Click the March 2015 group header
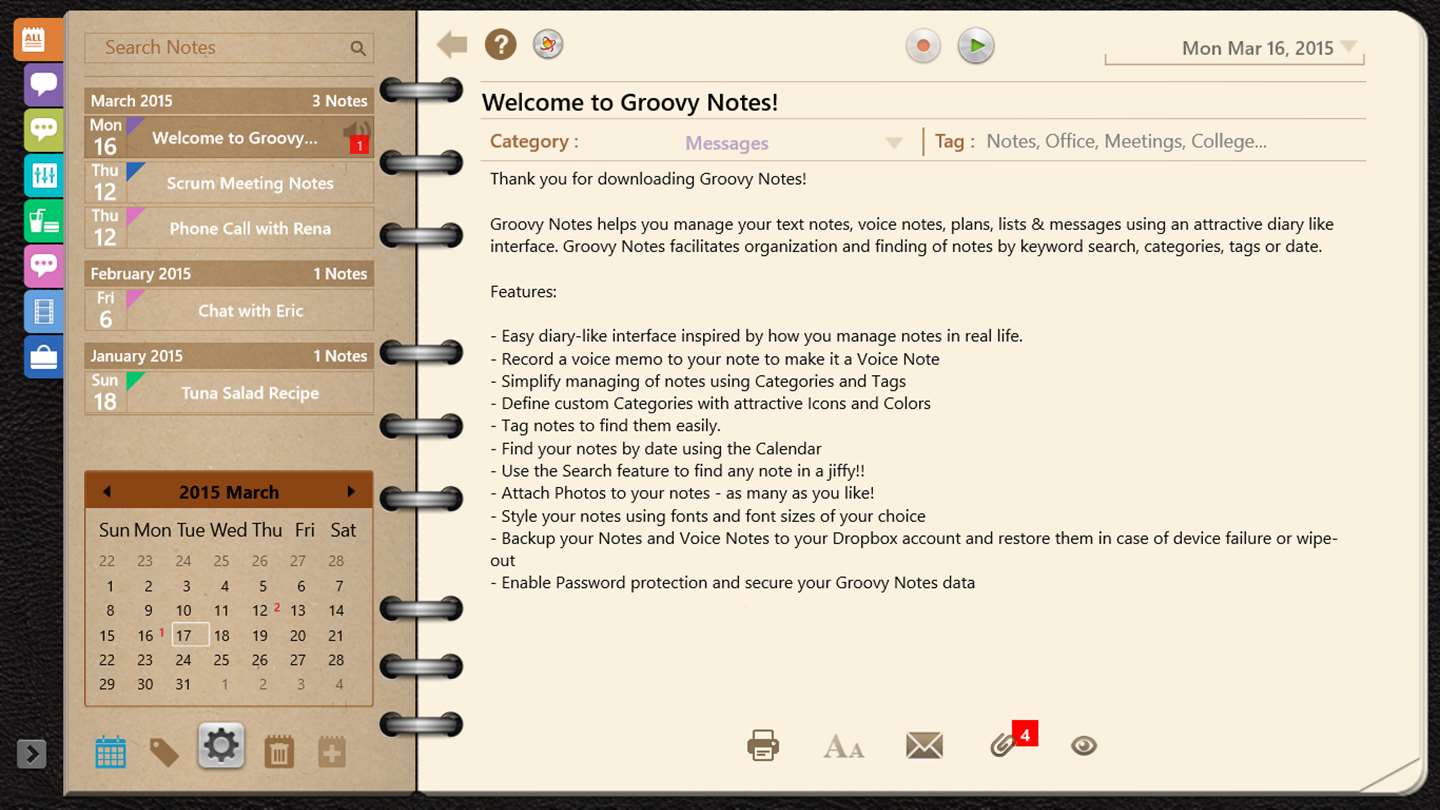1440x810 pixels. 229,101
